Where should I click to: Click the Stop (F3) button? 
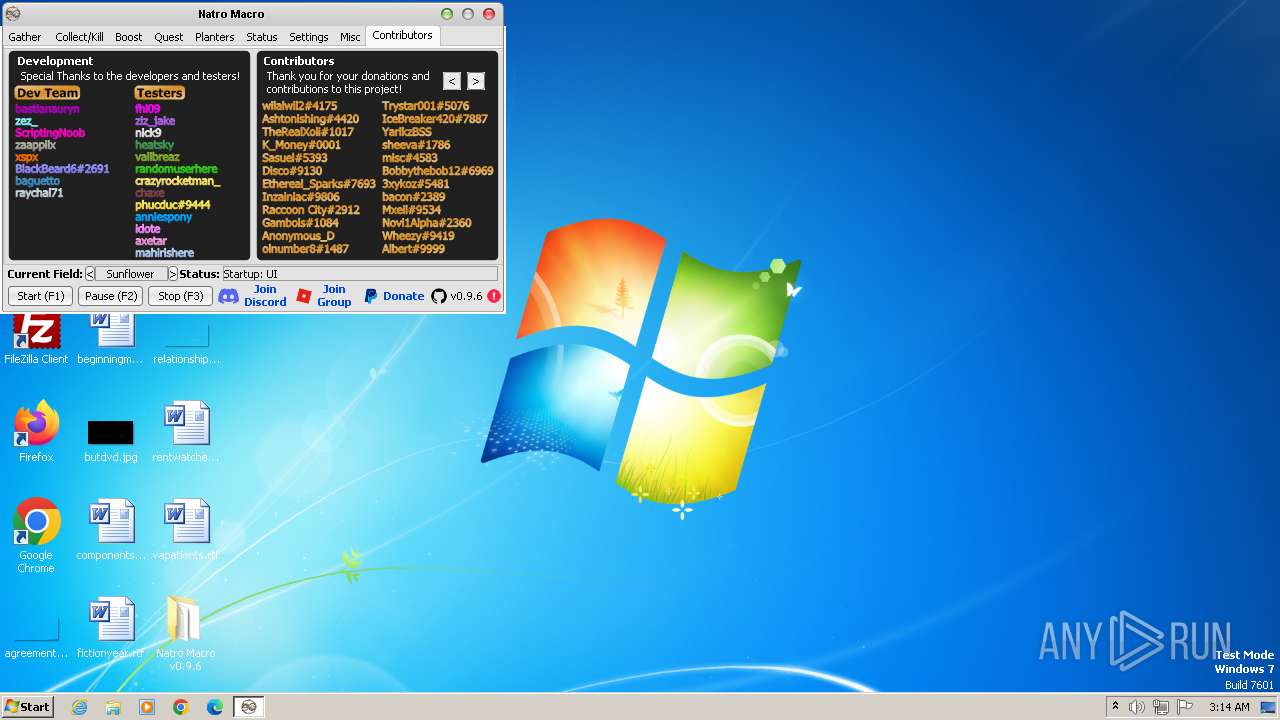click(181, 296)
